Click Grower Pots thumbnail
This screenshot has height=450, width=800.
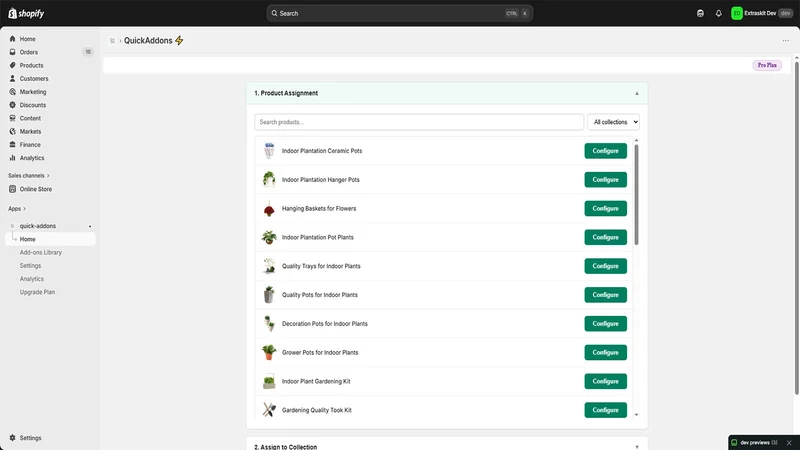point(269,353)
